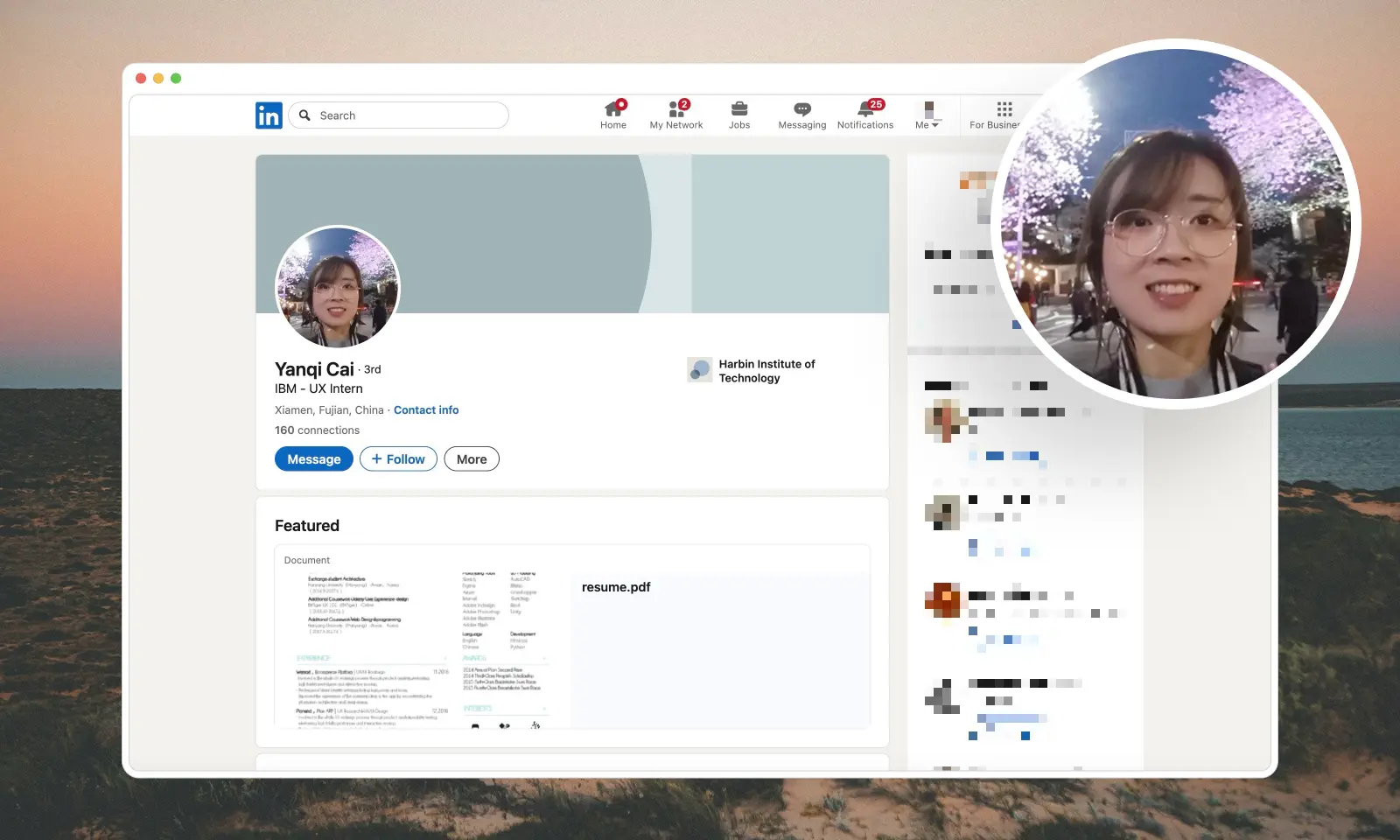Open the More options menu
The height and width of the screenshot is (840, 1400).
click(472, 458)
